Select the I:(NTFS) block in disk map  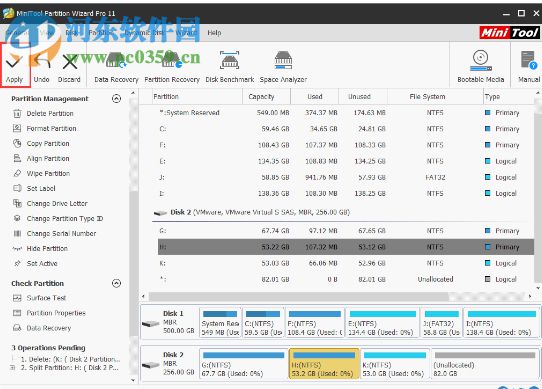coord(502,323)
